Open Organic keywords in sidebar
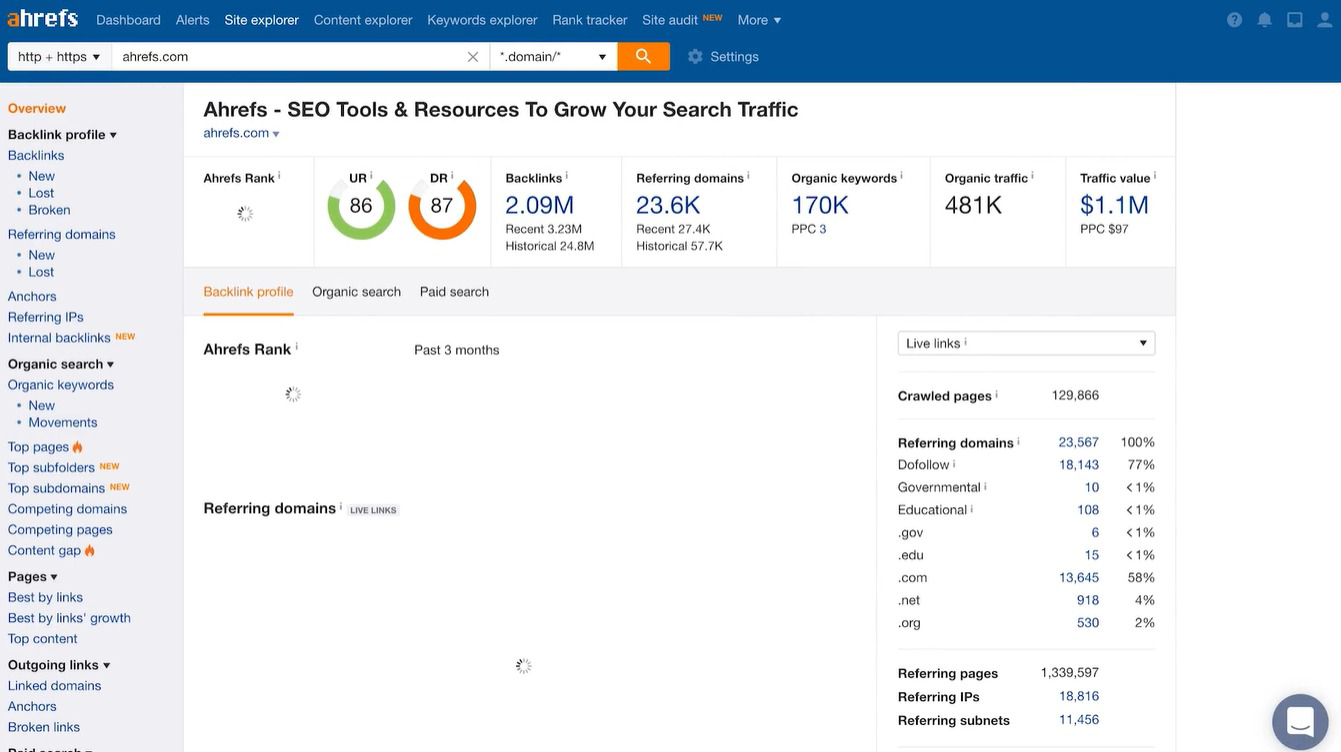Screen dimensions: 1341x752 (x=61, y=385)
